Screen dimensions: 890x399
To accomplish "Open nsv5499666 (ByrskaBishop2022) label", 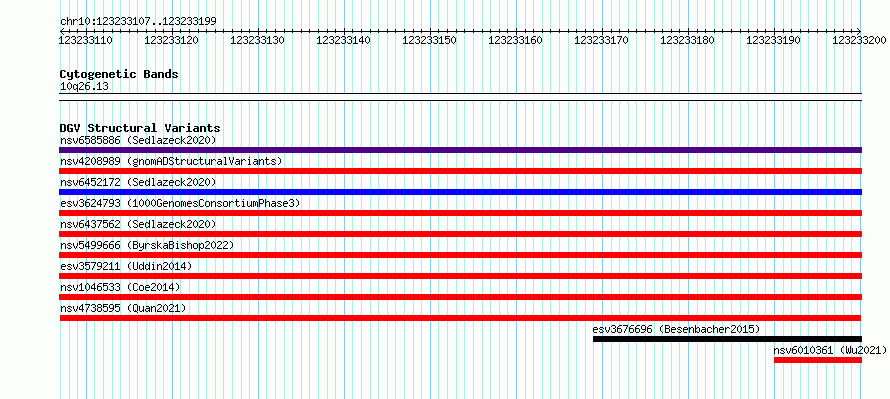I will pyautogui.click(x=147, y=245).
